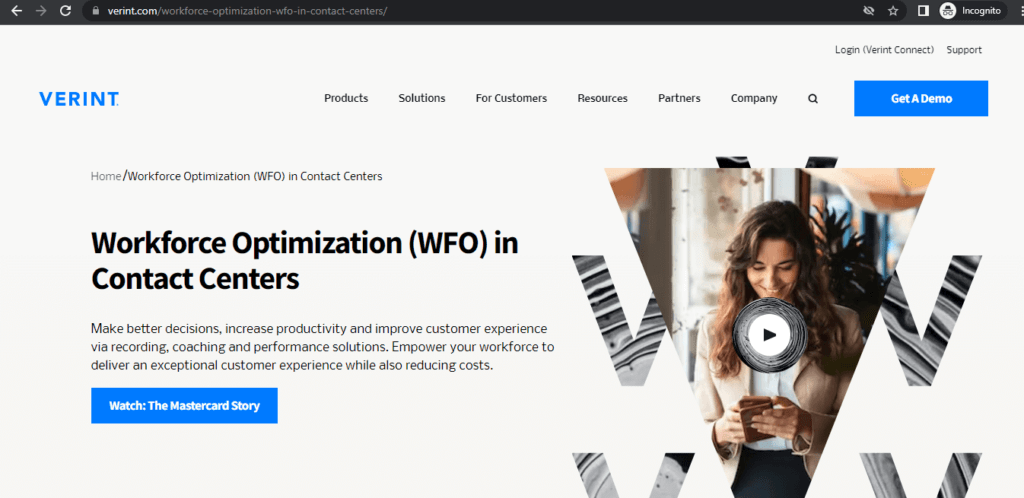This screenshot has height=498, width=1024.
Task: Bookmark this page with star icon
Action: [893, 11]
